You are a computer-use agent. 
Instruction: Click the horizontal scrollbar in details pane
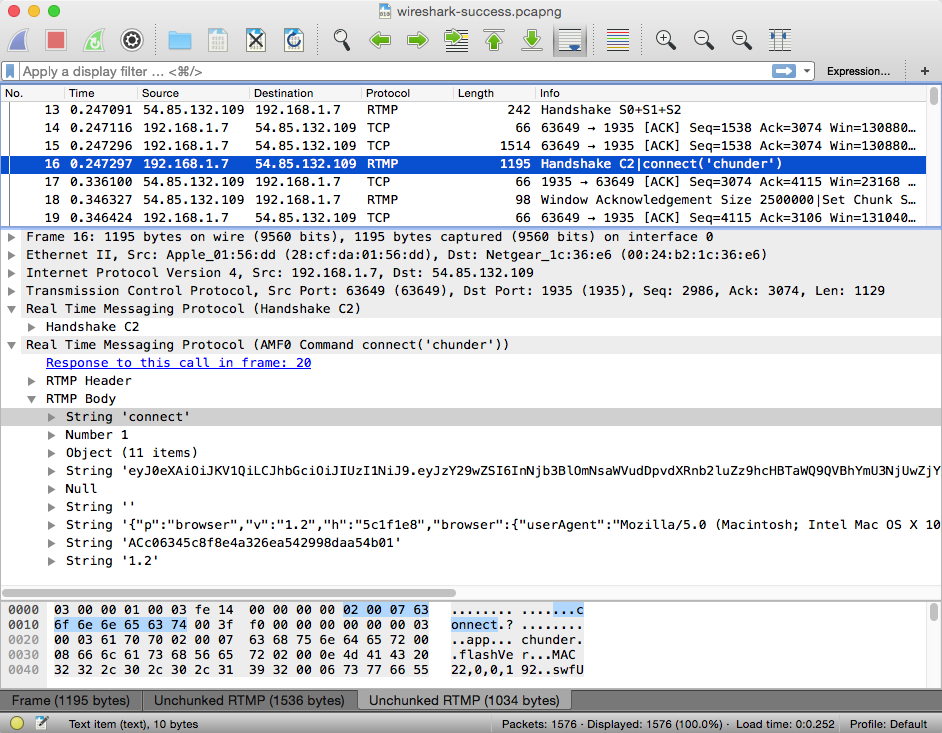click(229, 593)
